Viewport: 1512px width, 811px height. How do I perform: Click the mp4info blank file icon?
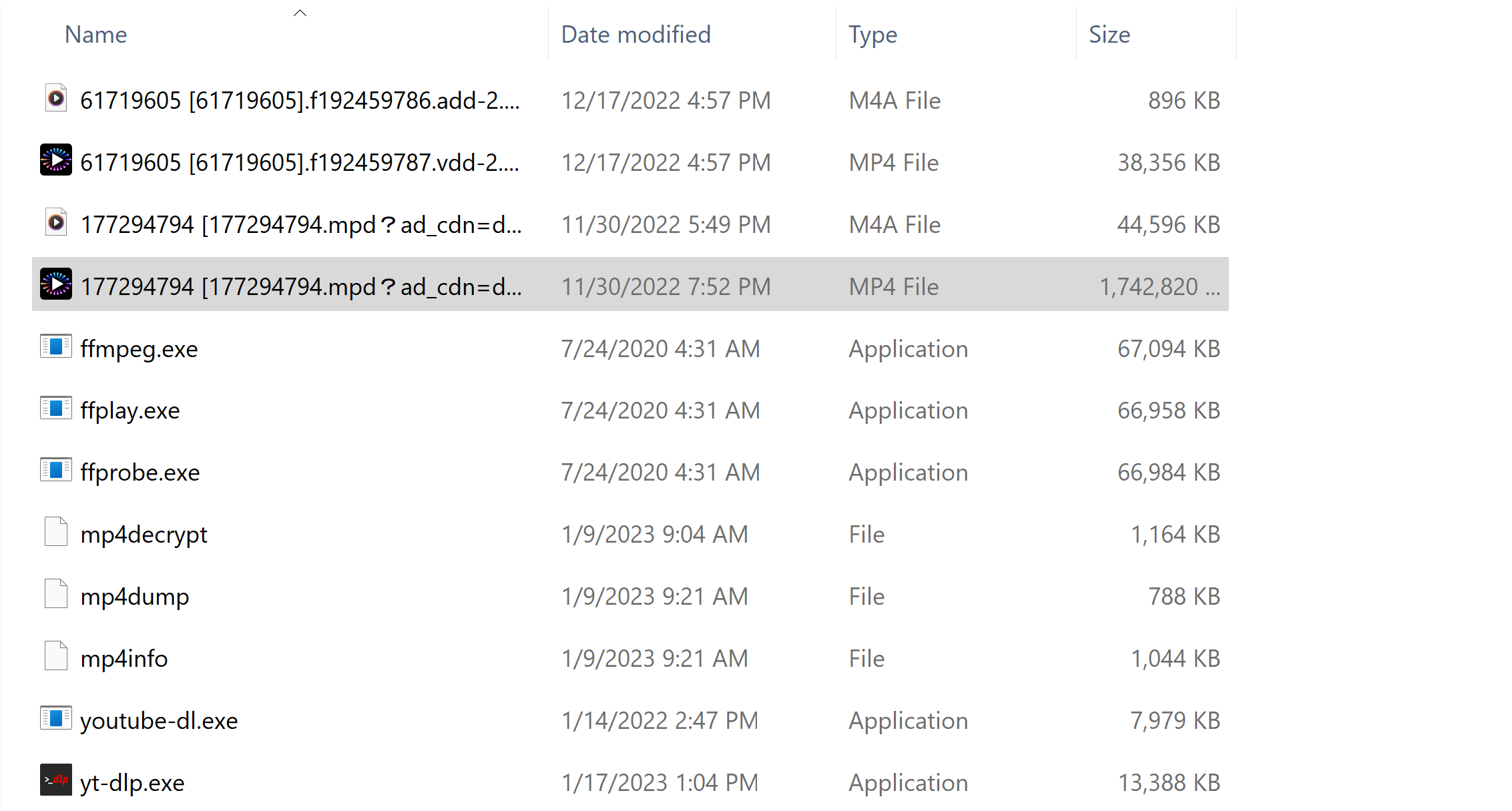tap(55, 656)
